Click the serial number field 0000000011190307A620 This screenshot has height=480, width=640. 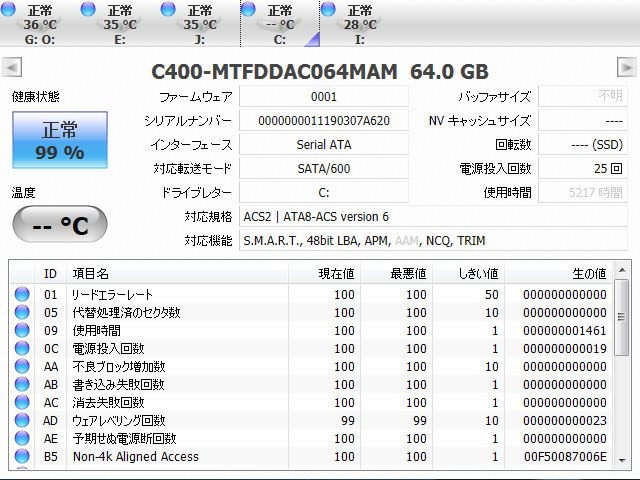tap(324, 121)
